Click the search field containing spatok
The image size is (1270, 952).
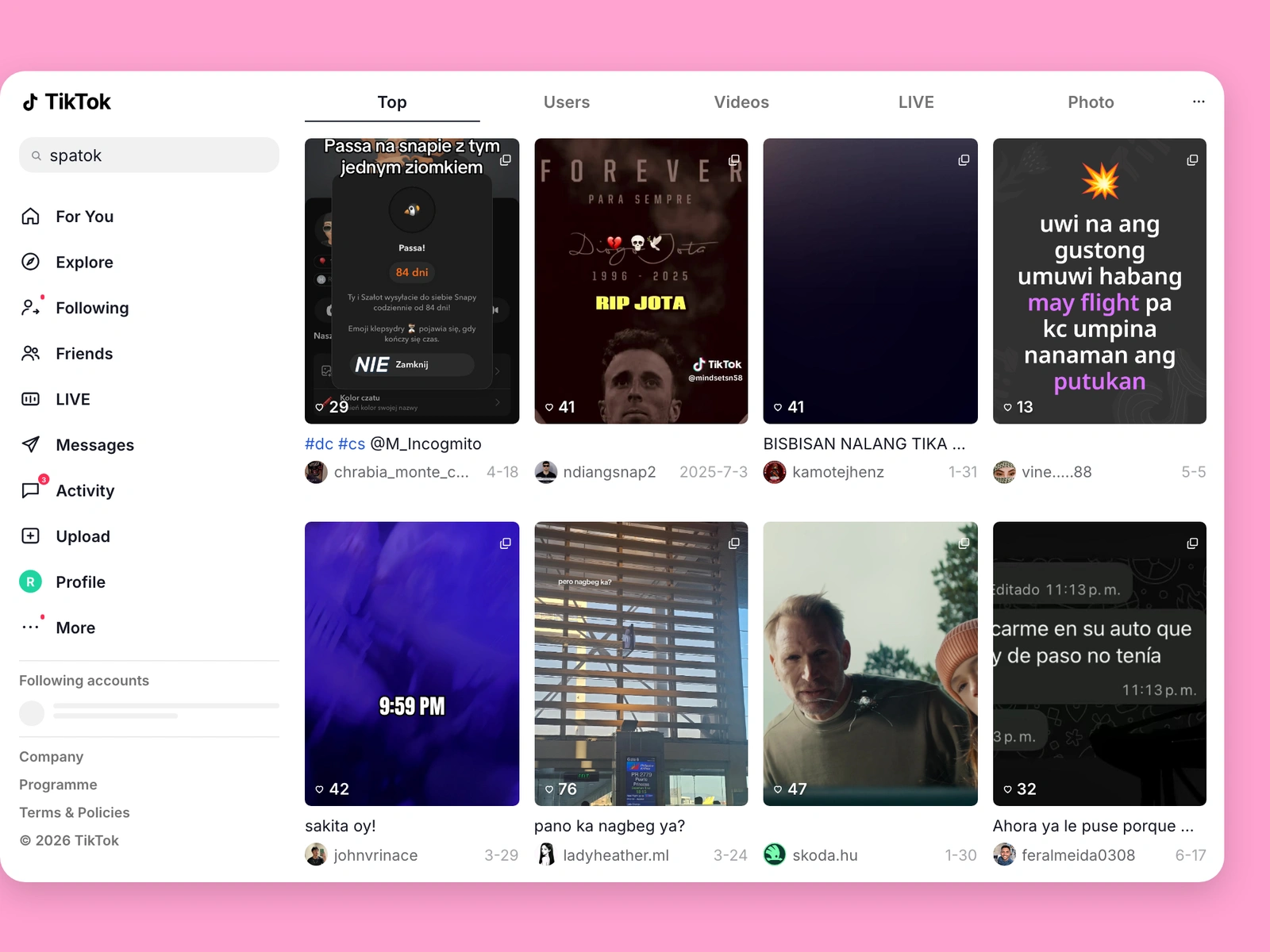point(149,155)
